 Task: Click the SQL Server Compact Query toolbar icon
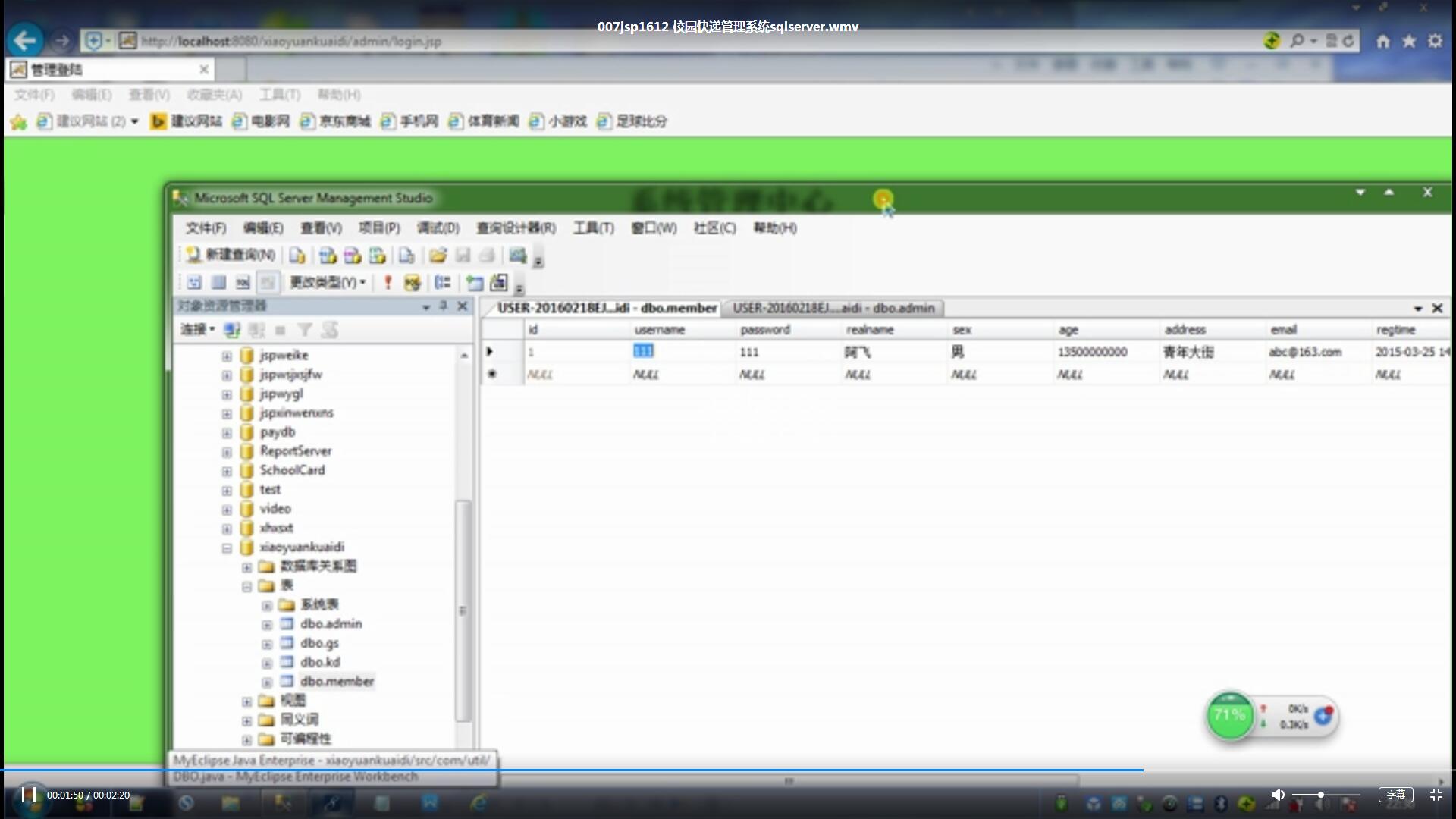(406, 256)
